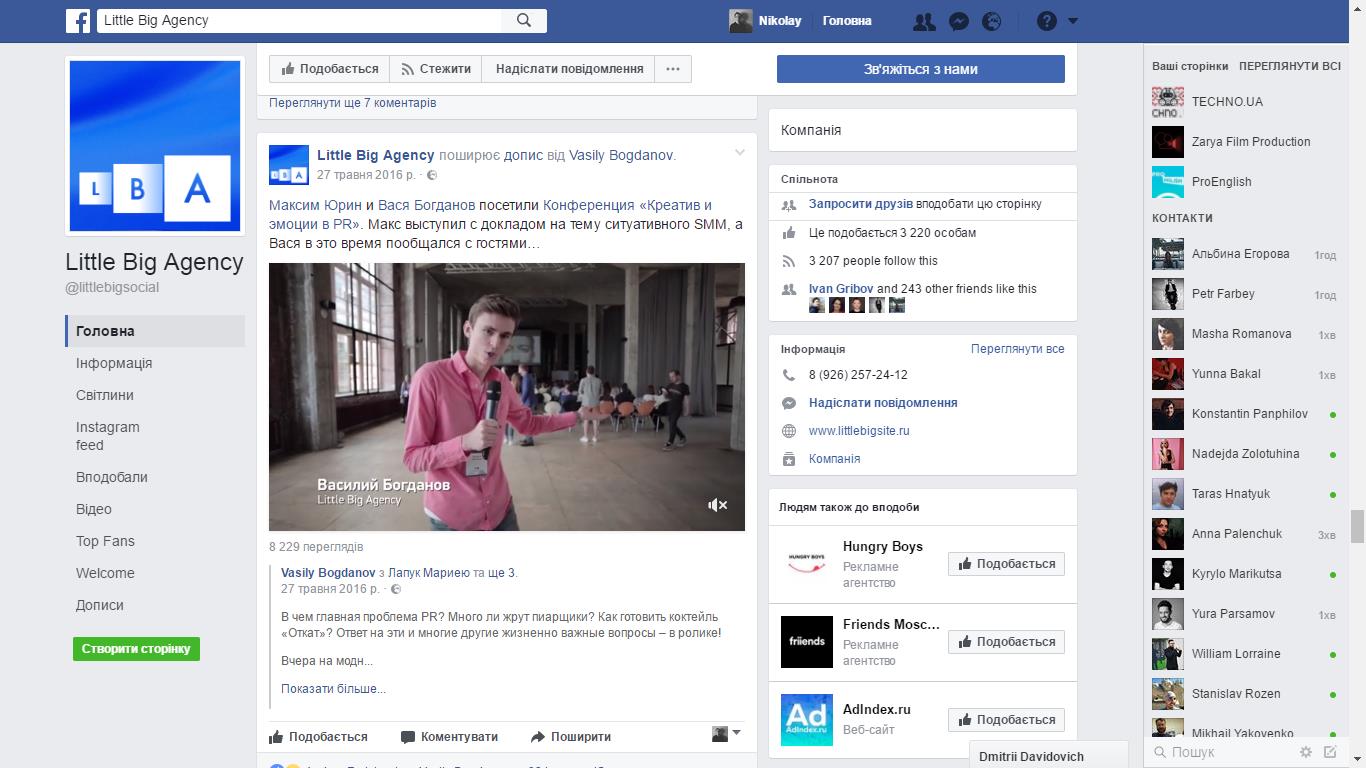Open chat with Petr Farbey

coord(1244,294)
